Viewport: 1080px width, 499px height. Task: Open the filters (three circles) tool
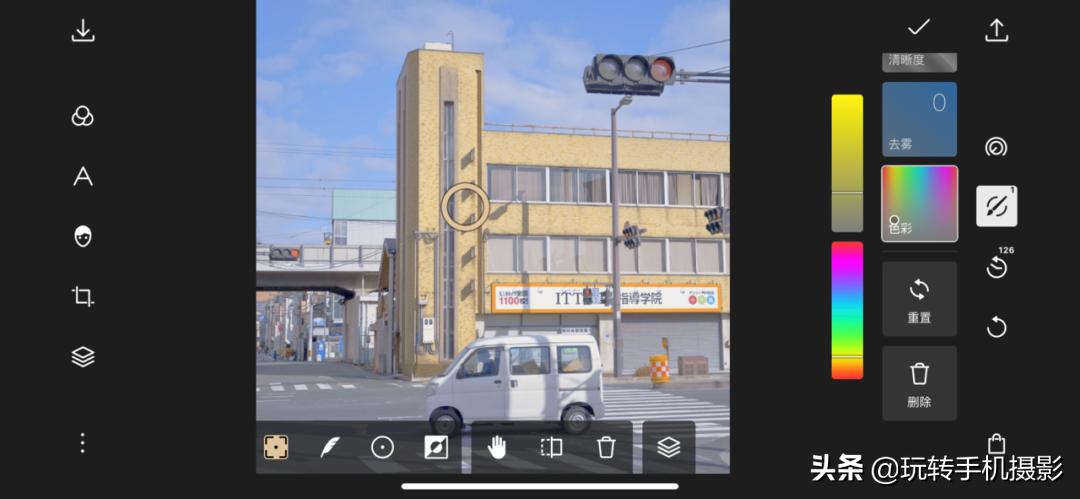(x=83, y=116)
